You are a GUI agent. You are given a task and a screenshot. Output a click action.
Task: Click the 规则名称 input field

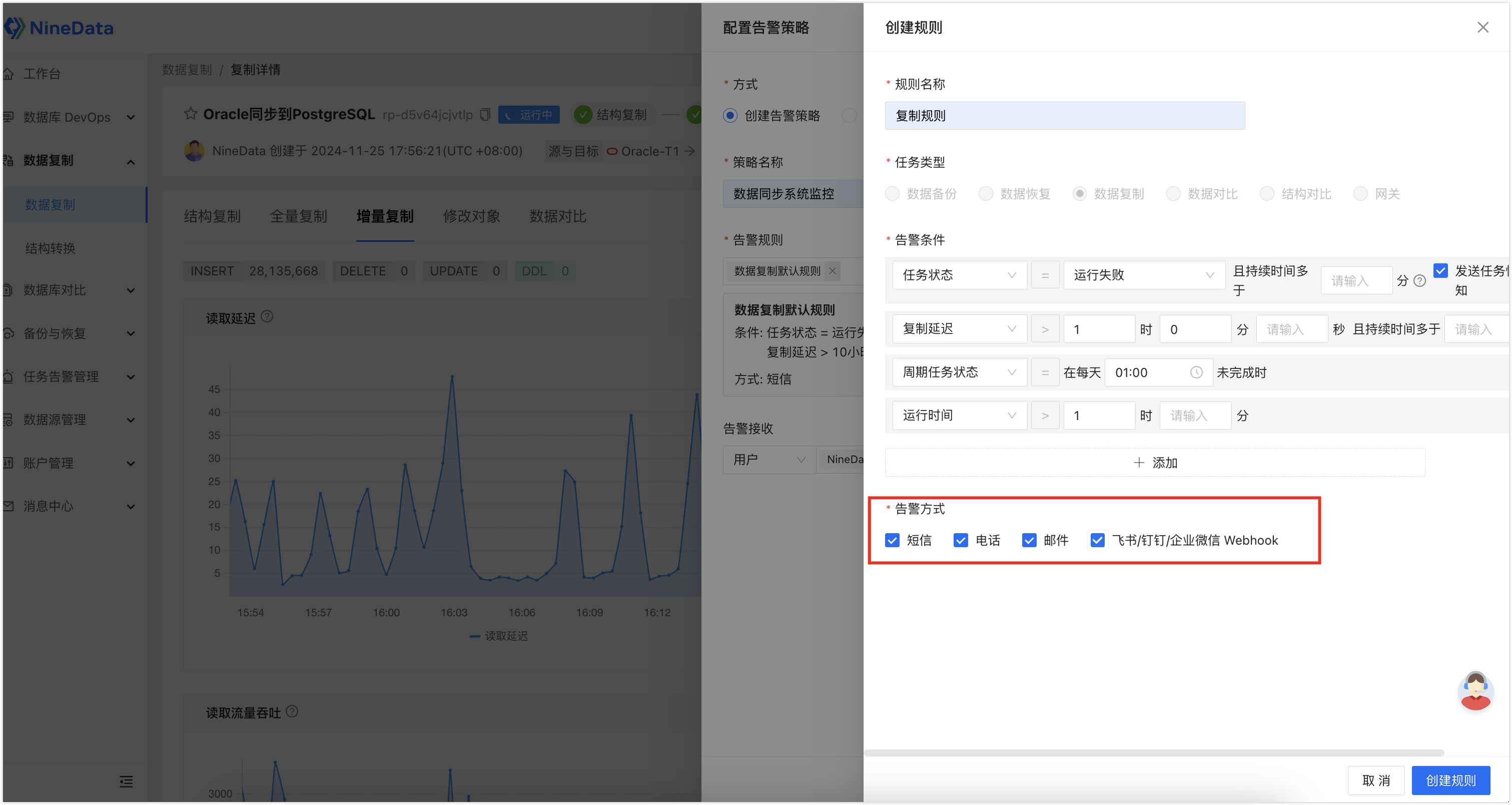click(x=1065, y=116)
